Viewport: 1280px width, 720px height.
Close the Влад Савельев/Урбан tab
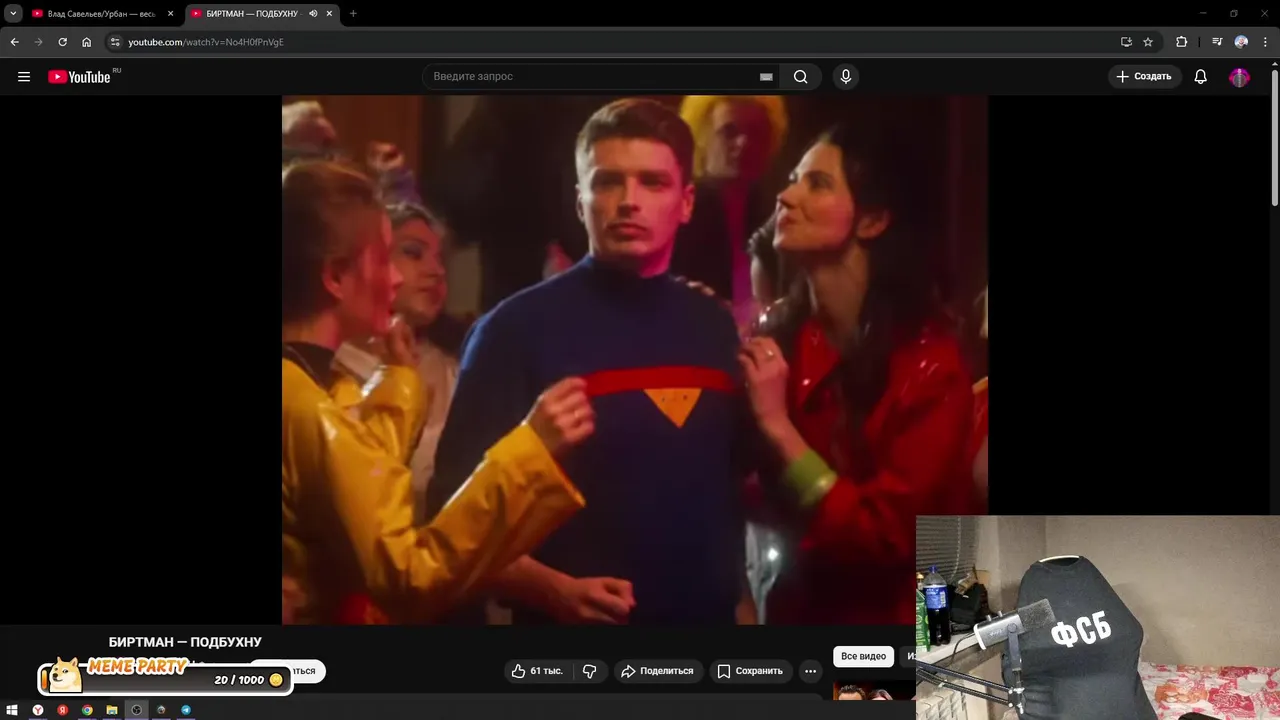click(170, 14)
